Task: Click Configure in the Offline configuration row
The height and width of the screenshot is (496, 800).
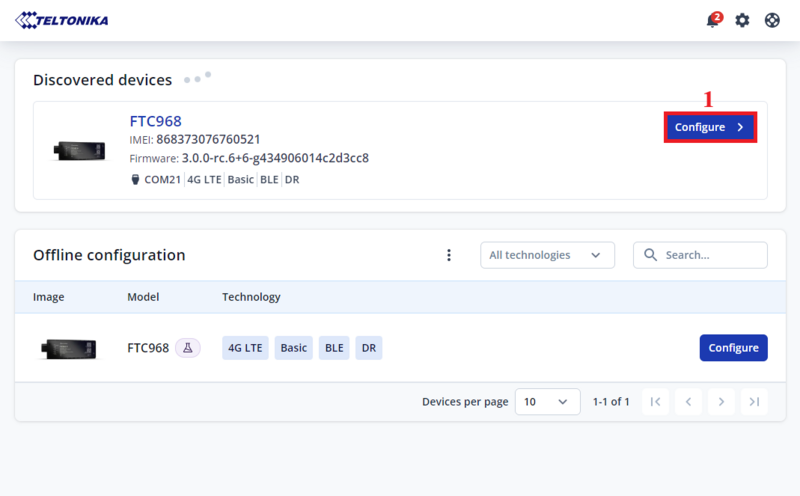Action: tap(733, 348)
